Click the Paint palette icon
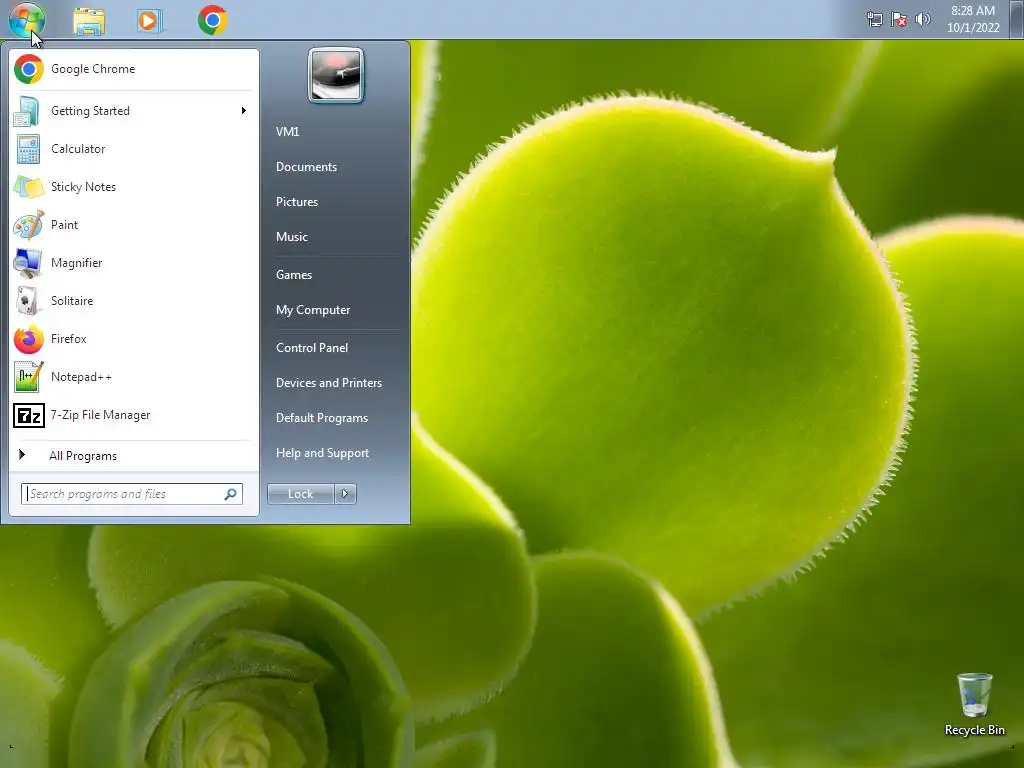This screenshot has height=768, width=1024. [x=29, y=225]
